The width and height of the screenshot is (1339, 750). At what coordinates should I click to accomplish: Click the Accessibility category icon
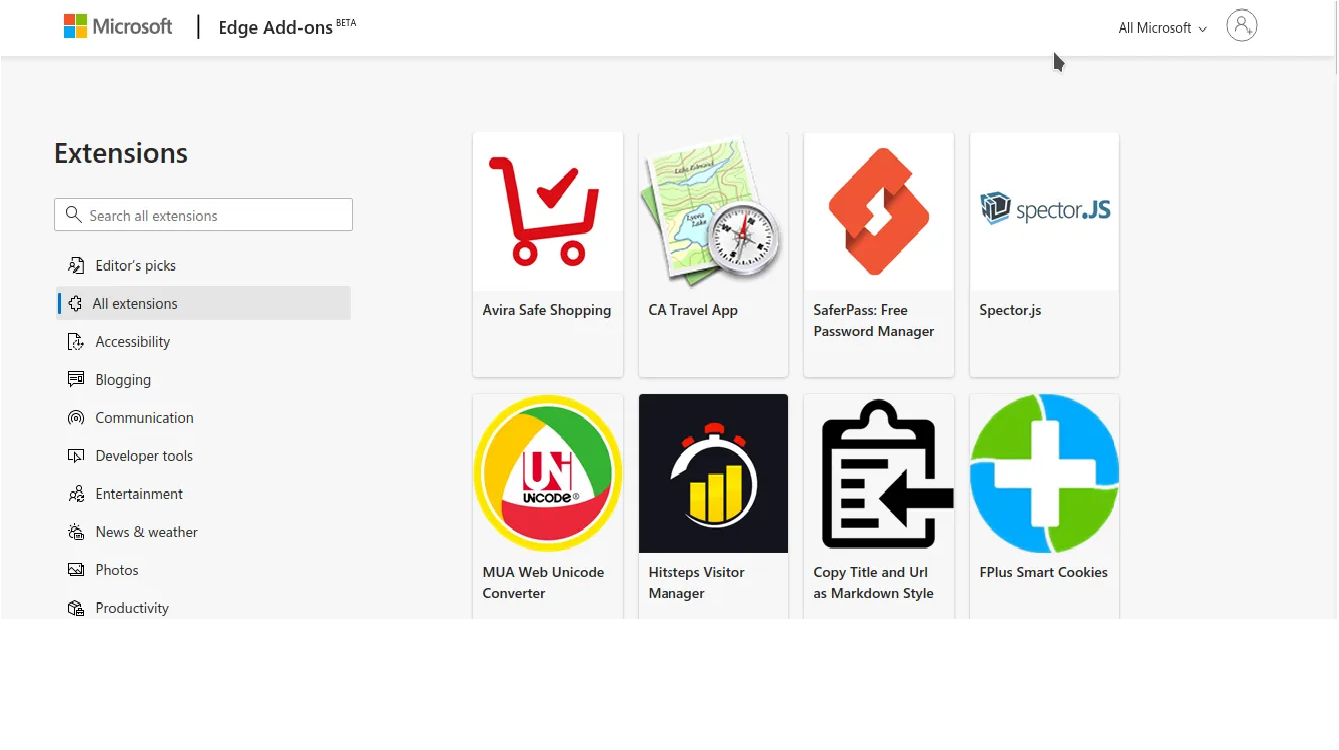point(76,342)
